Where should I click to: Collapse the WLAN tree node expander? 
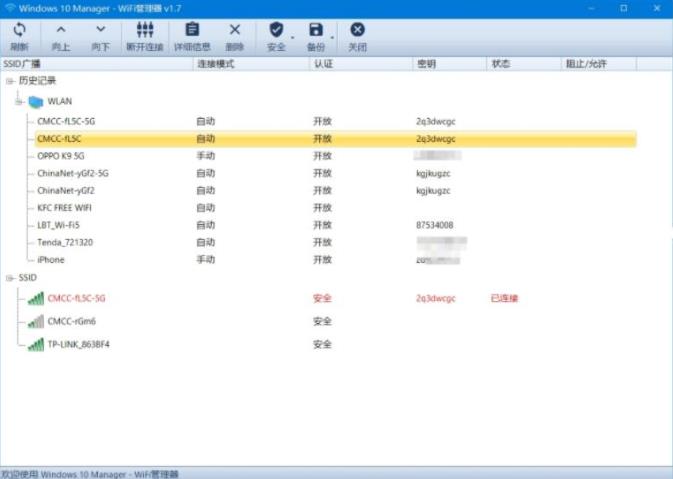coord(19,102)
